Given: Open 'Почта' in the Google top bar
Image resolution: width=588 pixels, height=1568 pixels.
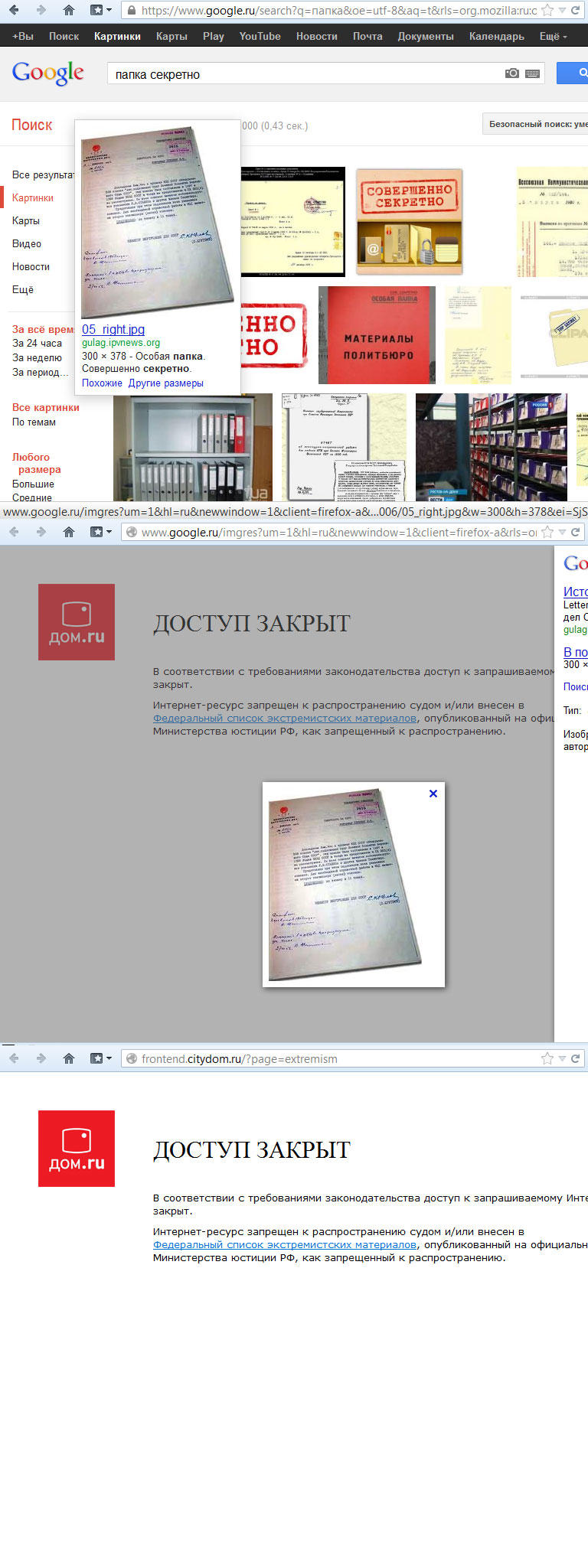Looking at the screenshot, I should pos(367,36).
